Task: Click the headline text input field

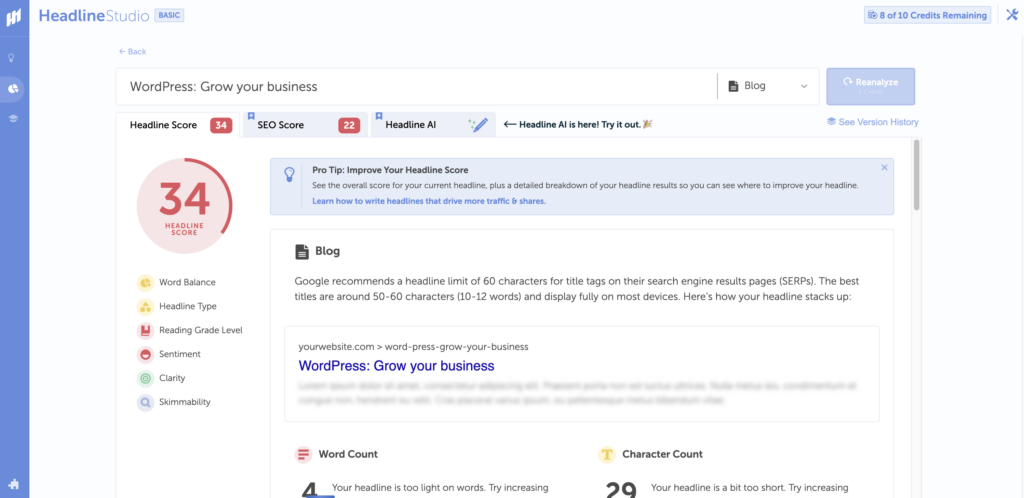Action: pos(418,86)
